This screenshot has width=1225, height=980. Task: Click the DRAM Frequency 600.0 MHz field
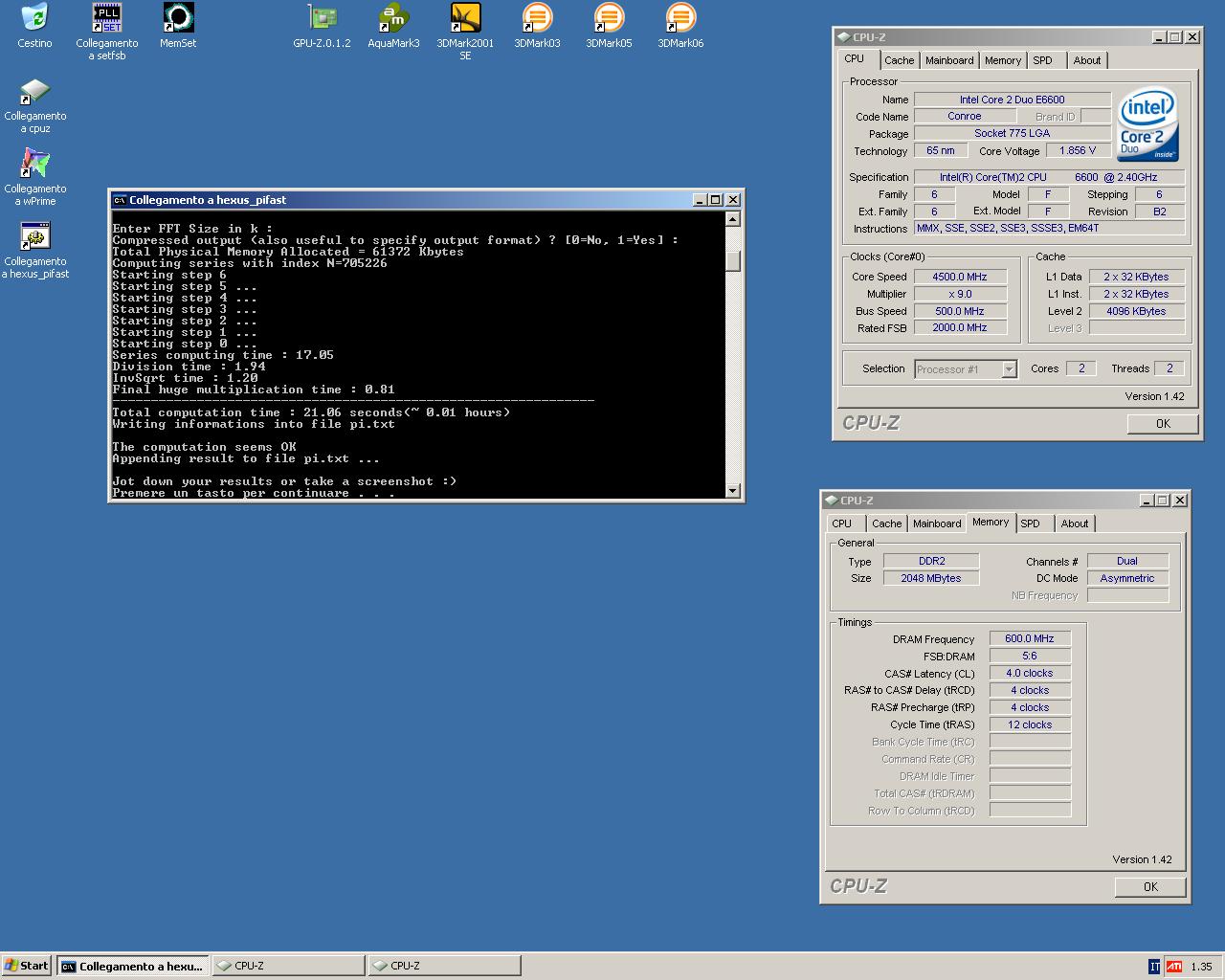coord(1030,638)
